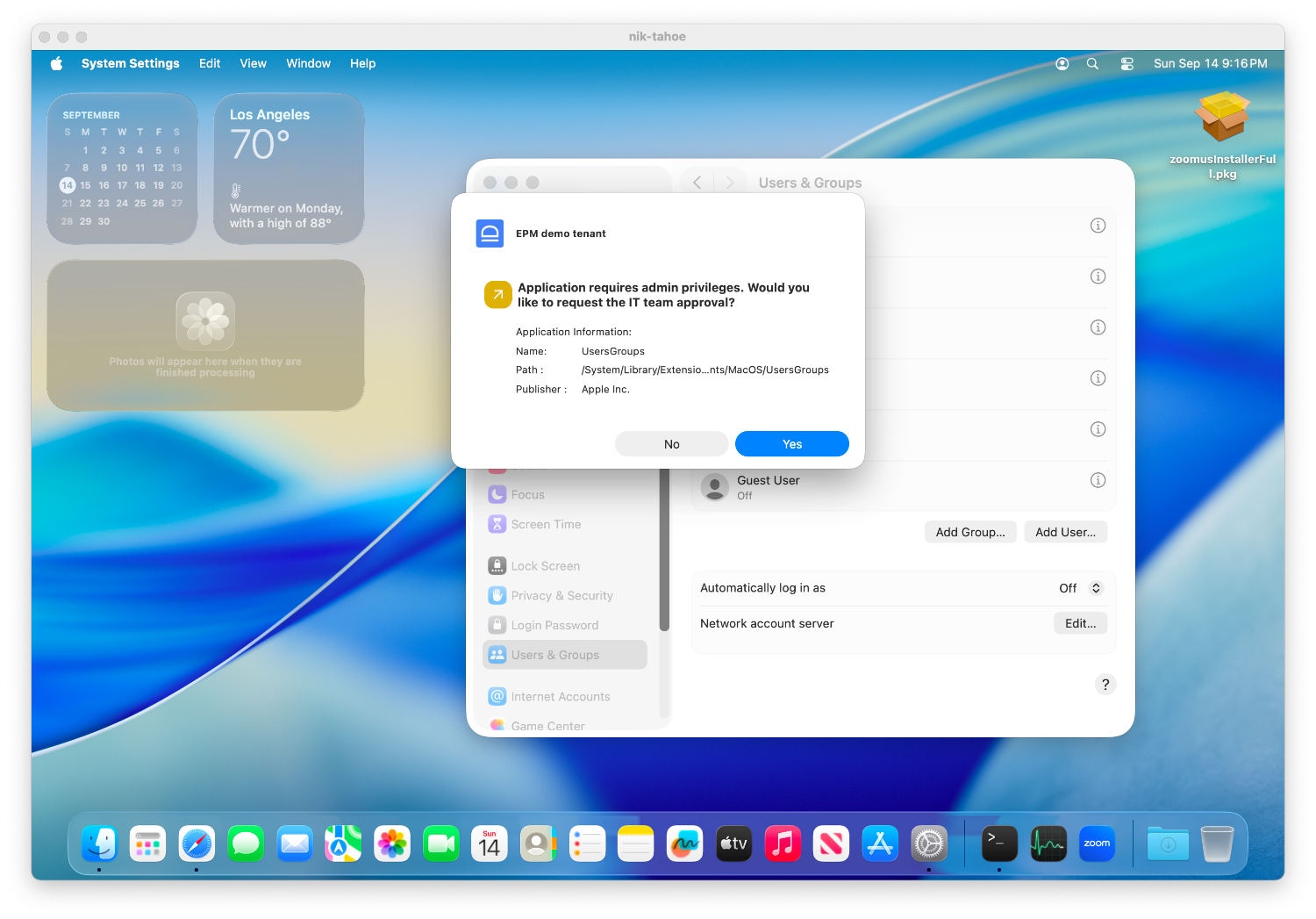Confirm the request with the Yes button
The width and height of the screenshot is (1316, 919).
tap(791, 444)
